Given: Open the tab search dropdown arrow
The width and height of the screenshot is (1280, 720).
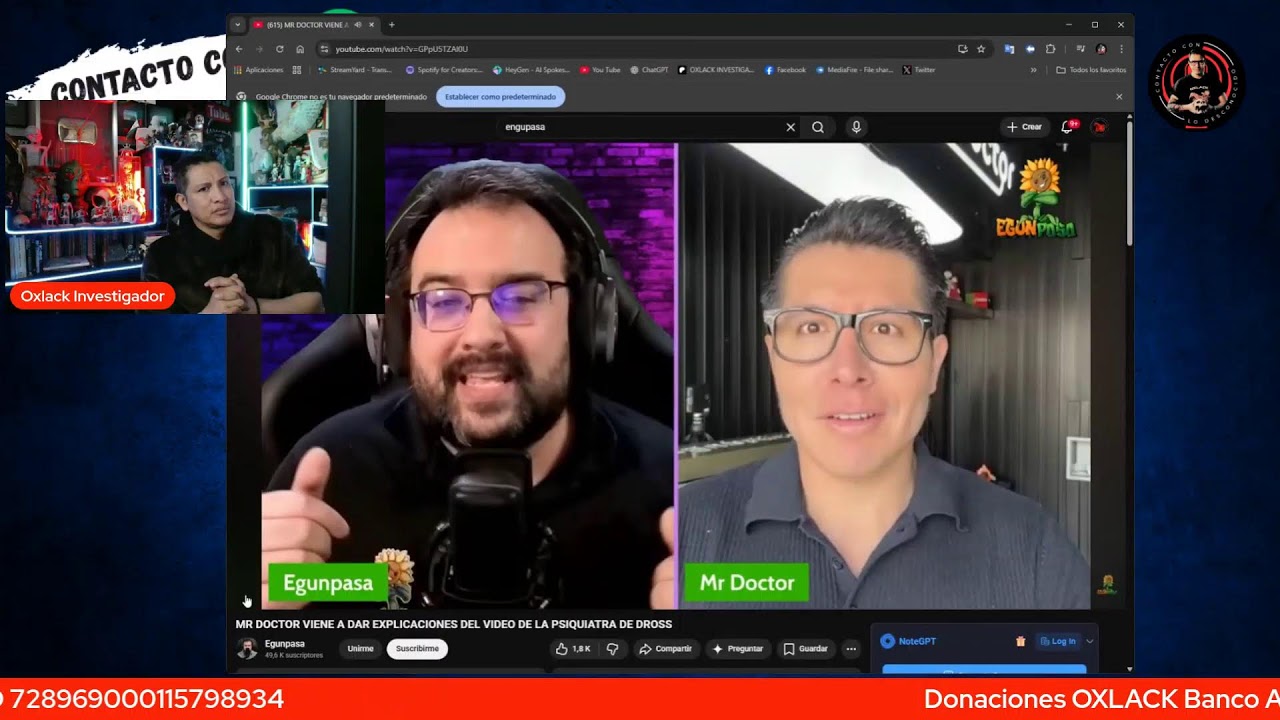Looking at the screenshot, I should click(237, 25).
